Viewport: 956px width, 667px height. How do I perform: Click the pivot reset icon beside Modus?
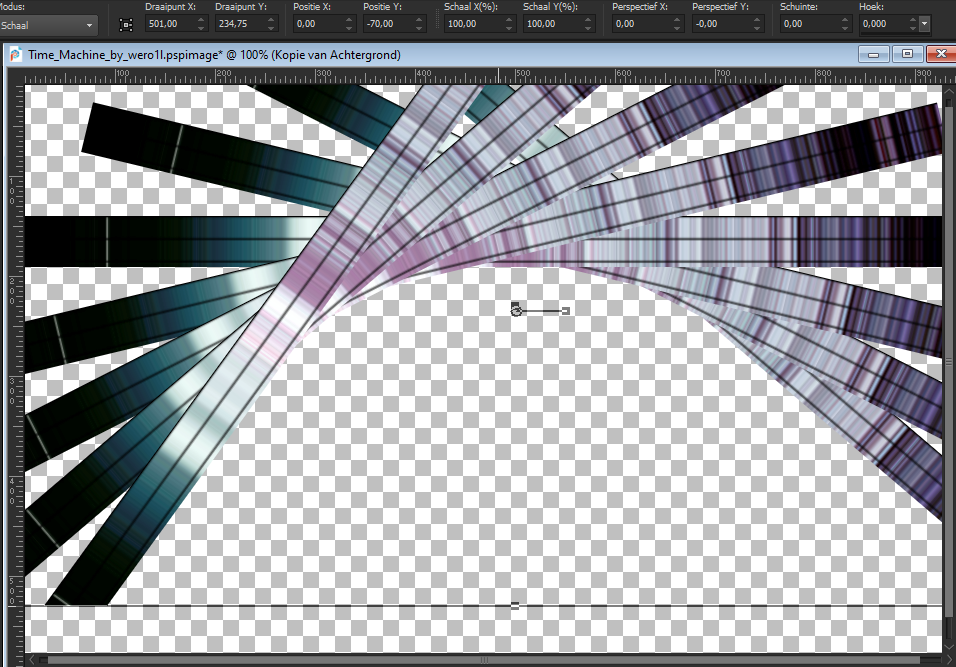pos(126,24)
